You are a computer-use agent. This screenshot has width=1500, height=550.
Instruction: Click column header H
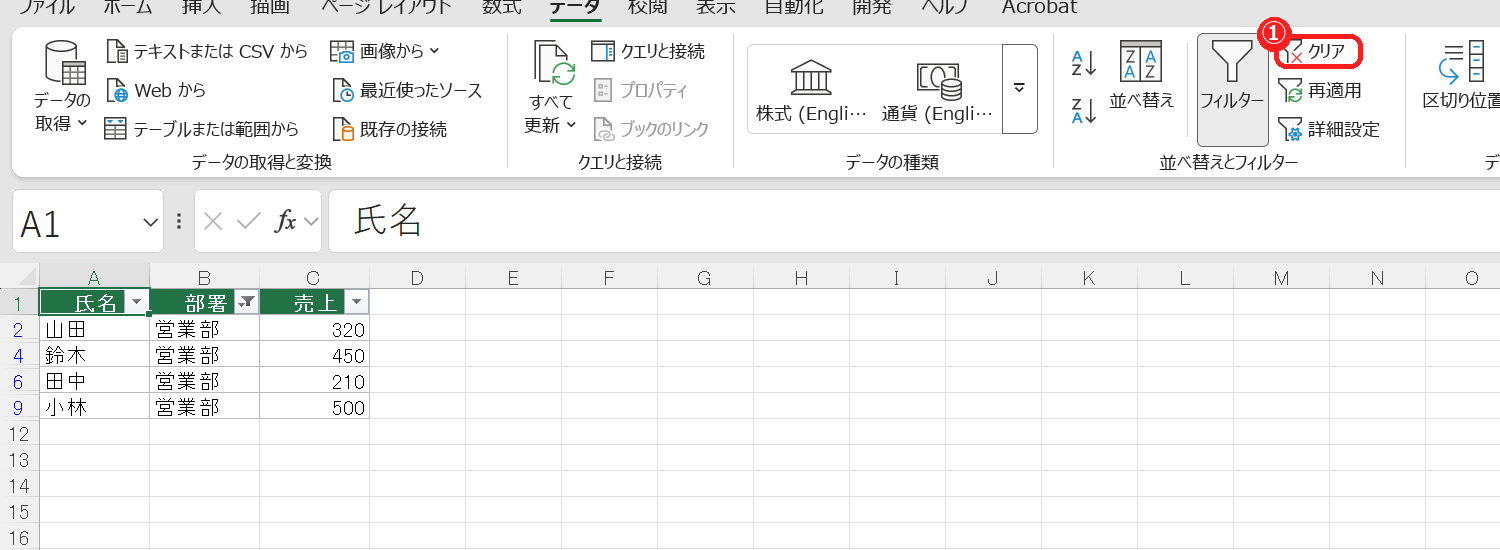(x=801, y=277)
